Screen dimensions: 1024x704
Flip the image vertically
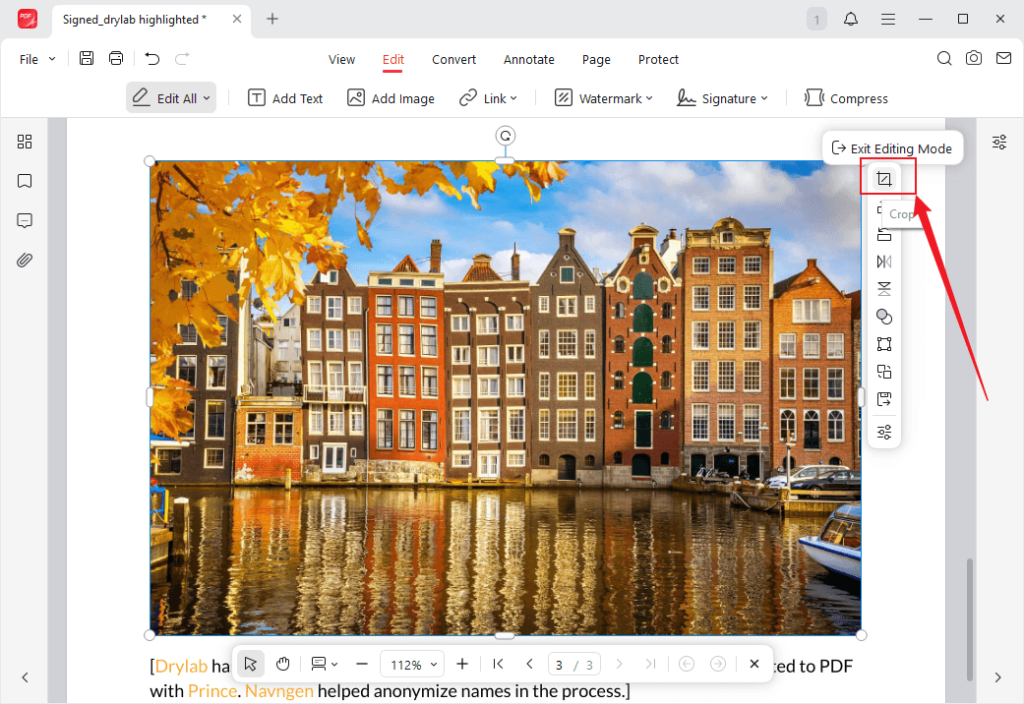(x=884, y=288)
